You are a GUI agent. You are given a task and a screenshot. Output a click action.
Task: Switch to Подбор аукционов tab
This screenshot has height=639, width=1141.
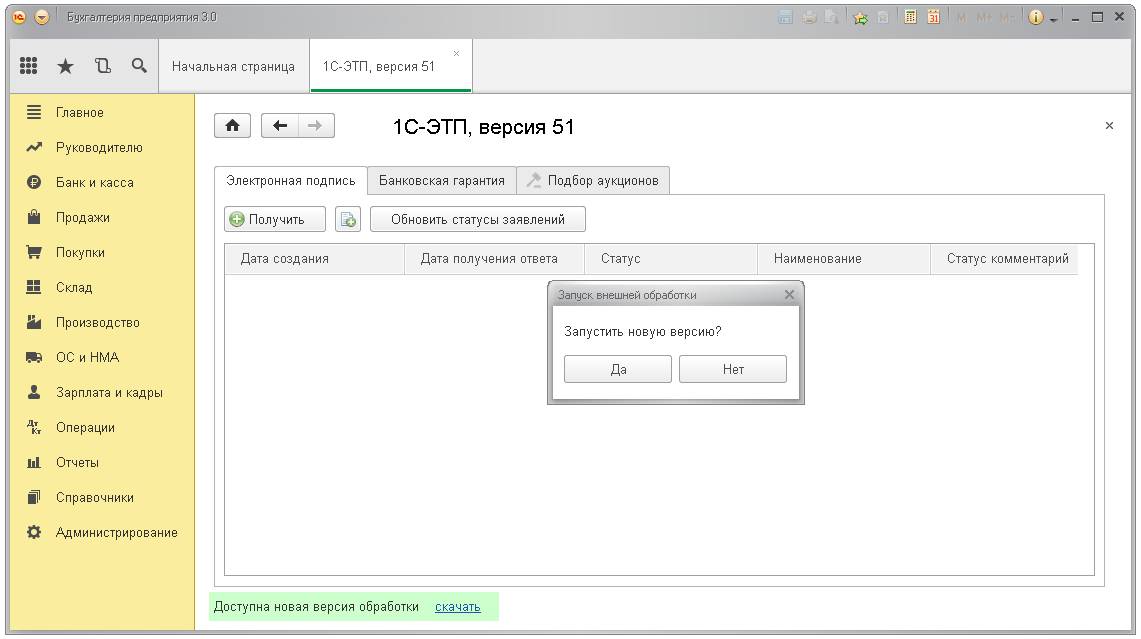(x=593, y=180)
